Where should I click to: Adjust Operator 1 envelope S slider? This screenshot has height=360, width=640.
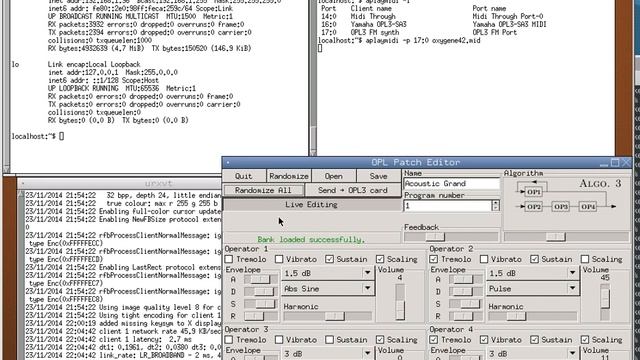(261, 304)
